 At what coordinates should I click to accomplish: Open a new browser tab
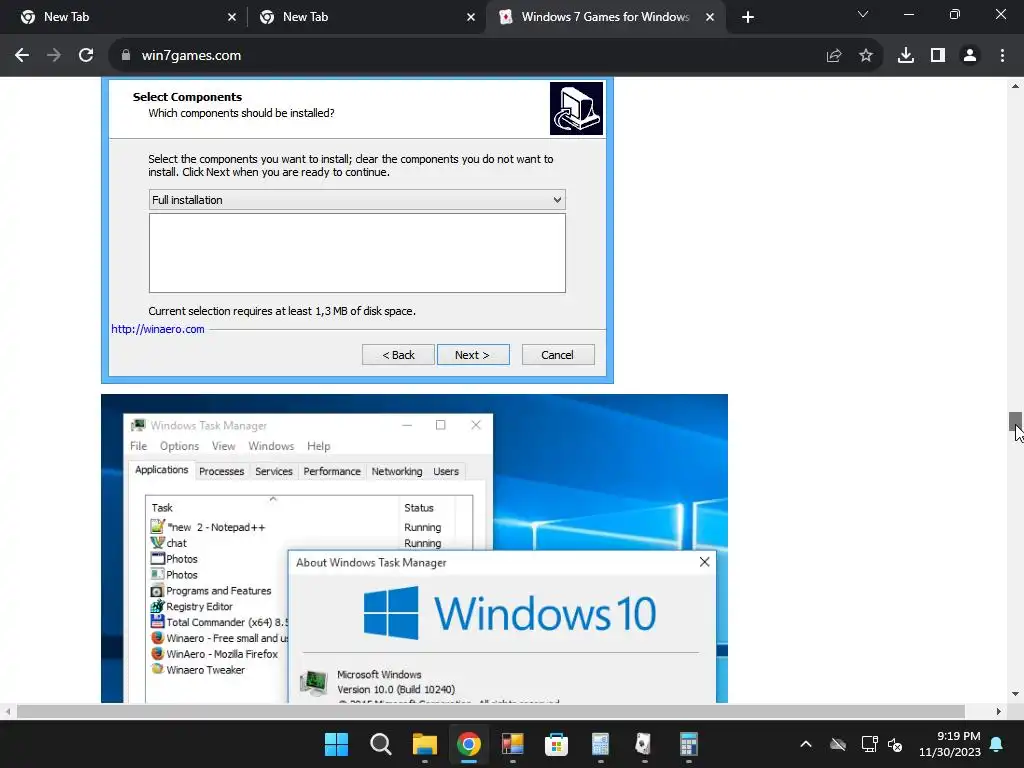click(748, 17)
